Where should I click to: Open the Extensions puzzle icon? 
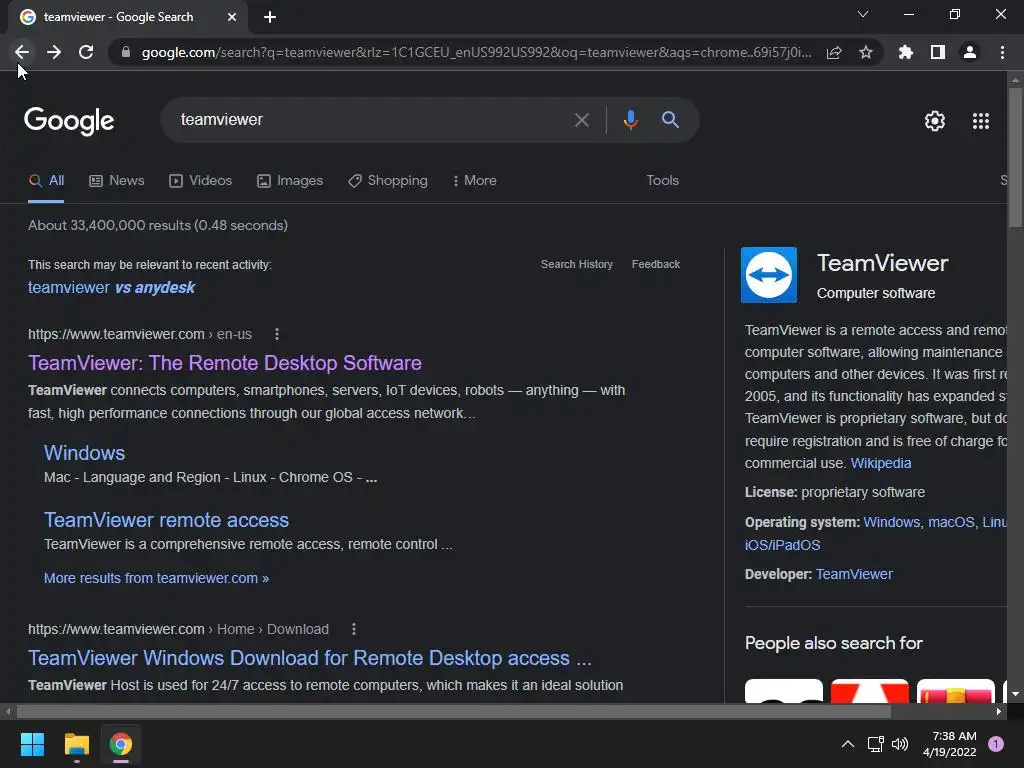click(x=906, y=52)
